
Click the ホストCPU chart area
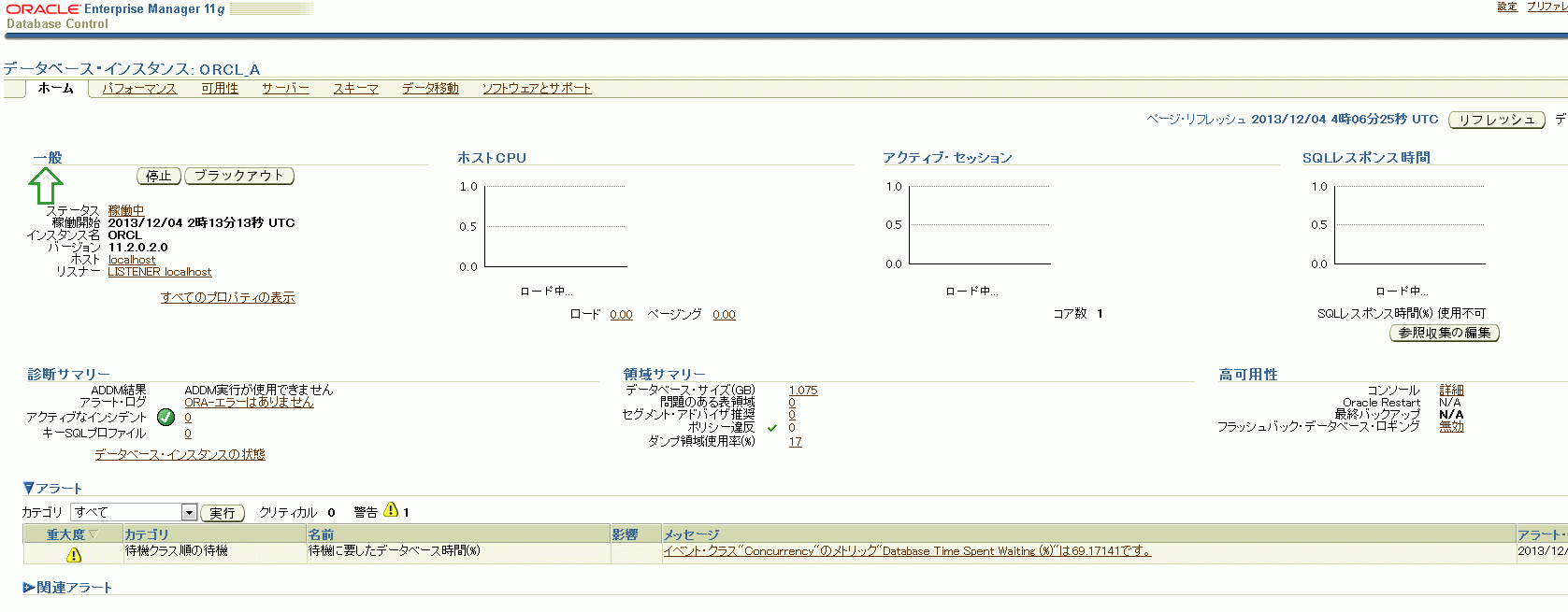[554, 227]
